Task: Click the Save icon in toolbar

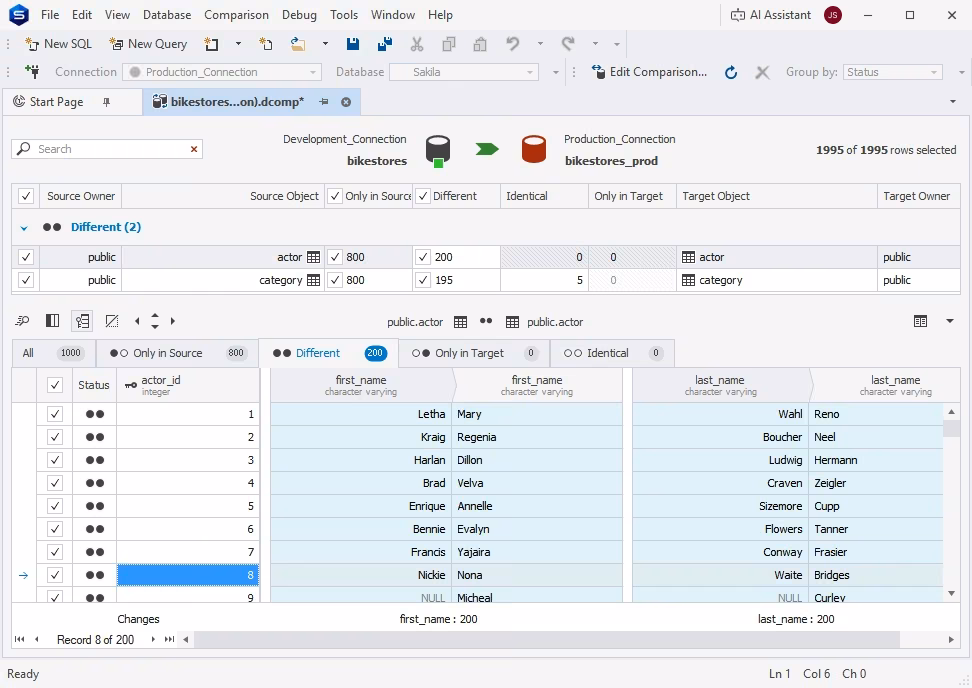Action: [x=353, y=44]
